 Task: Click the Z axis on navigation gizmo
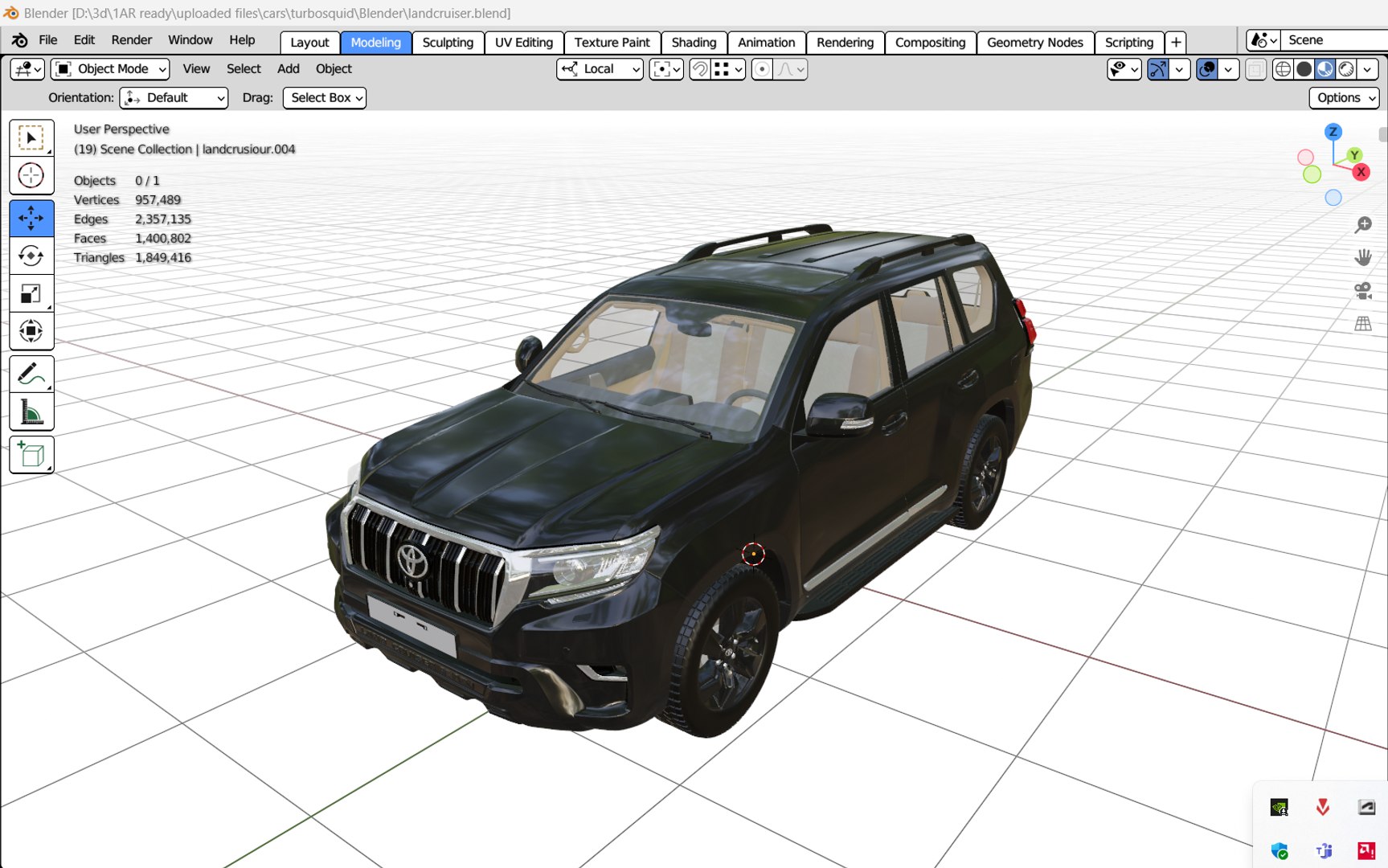(x=1333, y=132)
